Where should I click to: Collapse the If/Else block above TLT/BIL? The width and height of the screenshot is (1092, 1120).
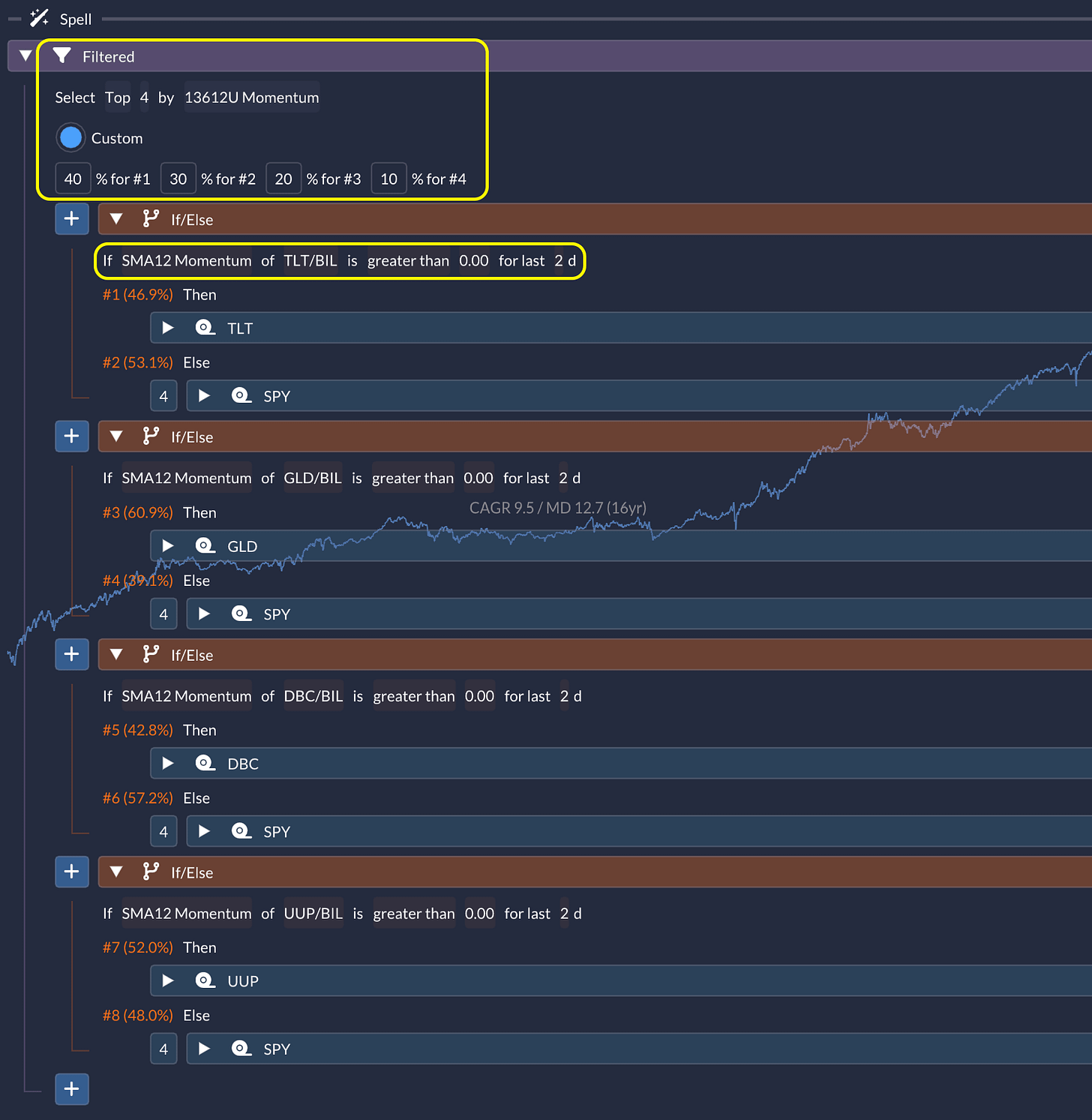(116, 219)
